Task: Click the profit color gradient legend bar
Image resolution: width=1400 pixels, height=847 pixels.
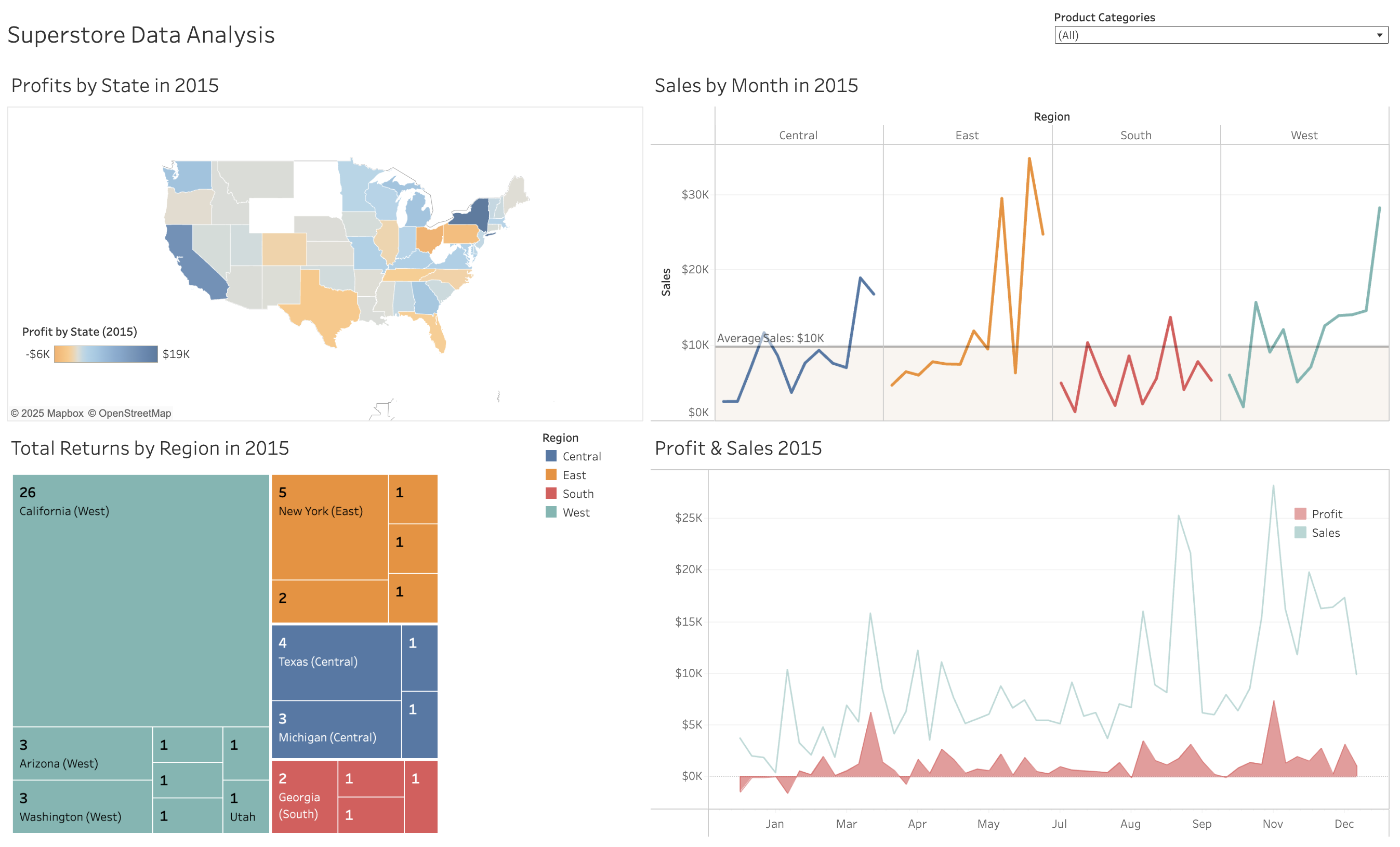Action: 105,354
